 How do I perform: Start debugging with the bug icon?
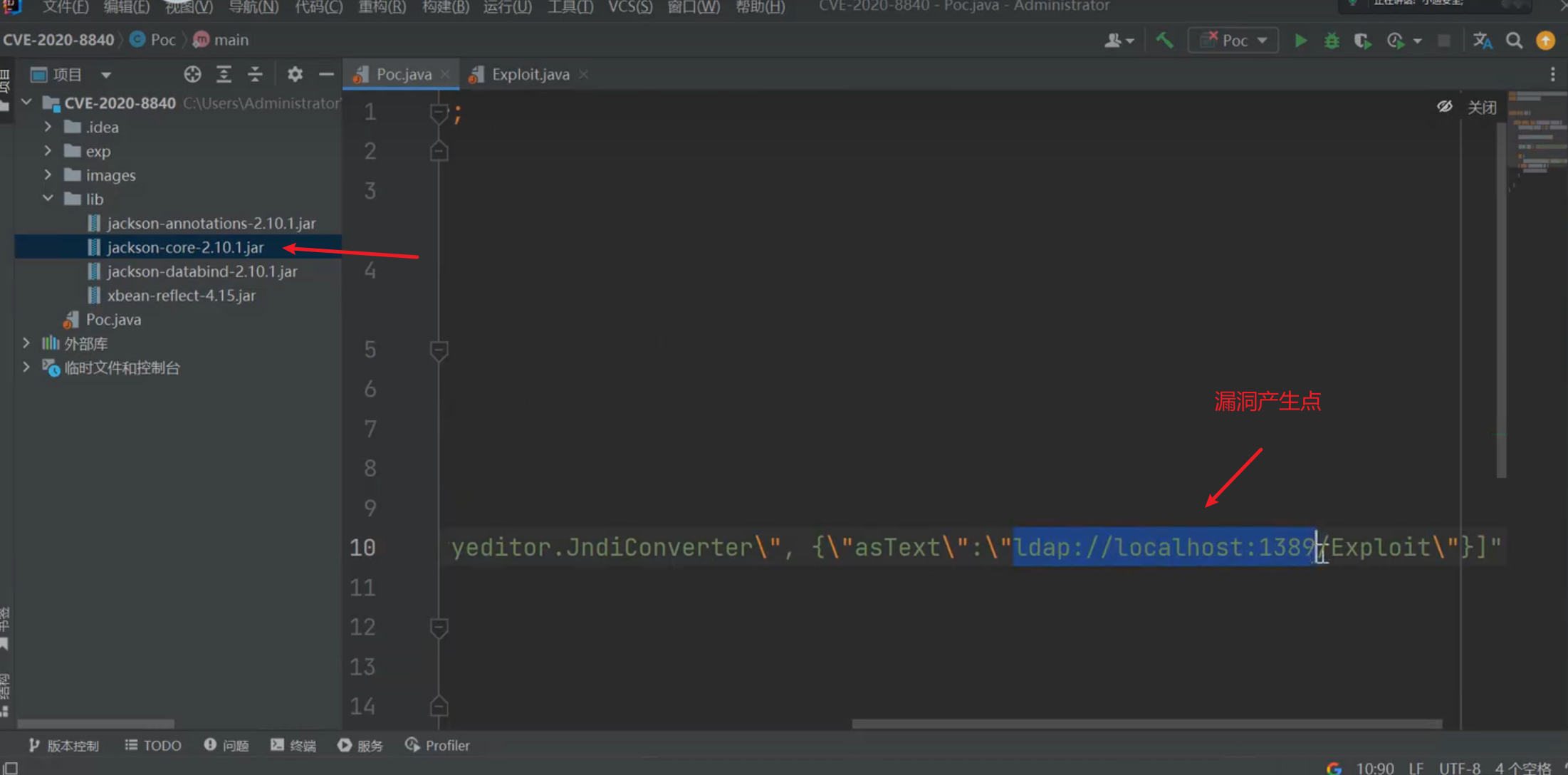pyautogui.click(x=1331, y=41)
